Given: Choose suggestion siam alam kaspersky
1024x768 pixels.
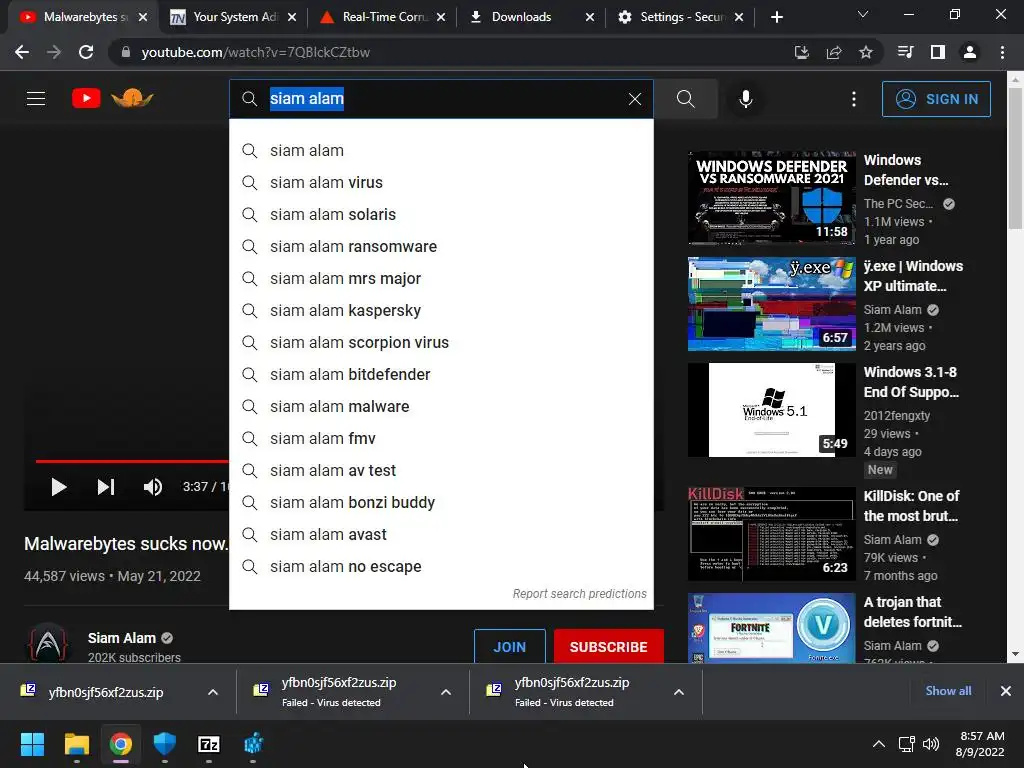Looking at the screenshot, I should 441,310.
